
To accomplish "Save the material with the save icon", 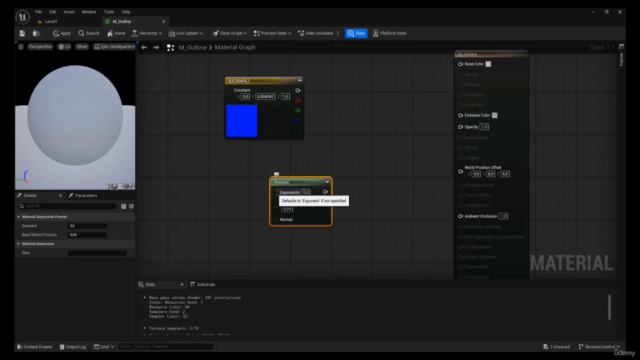I will [22, 33].
